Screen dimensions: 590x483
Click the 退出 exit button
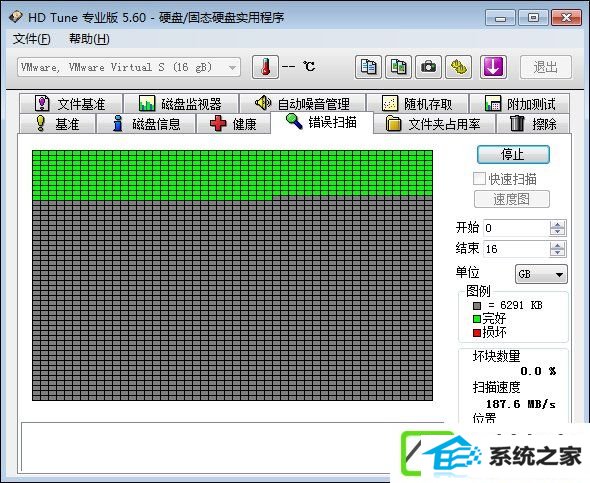pyautogui.click(x=546, y=67)
